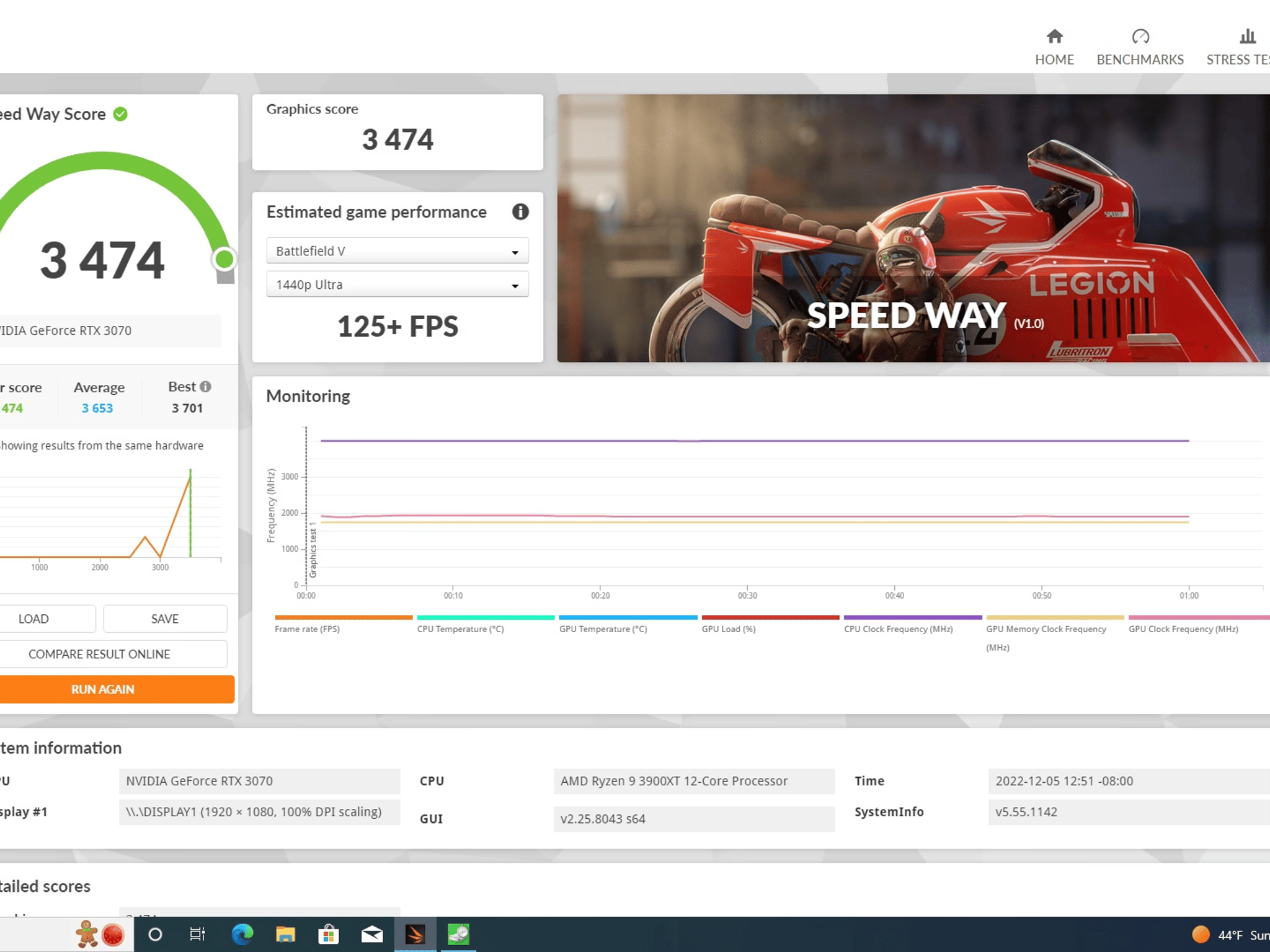Open the green app icon on taskbar
The height and width of the screenshot is (952, 1270).
458,934
